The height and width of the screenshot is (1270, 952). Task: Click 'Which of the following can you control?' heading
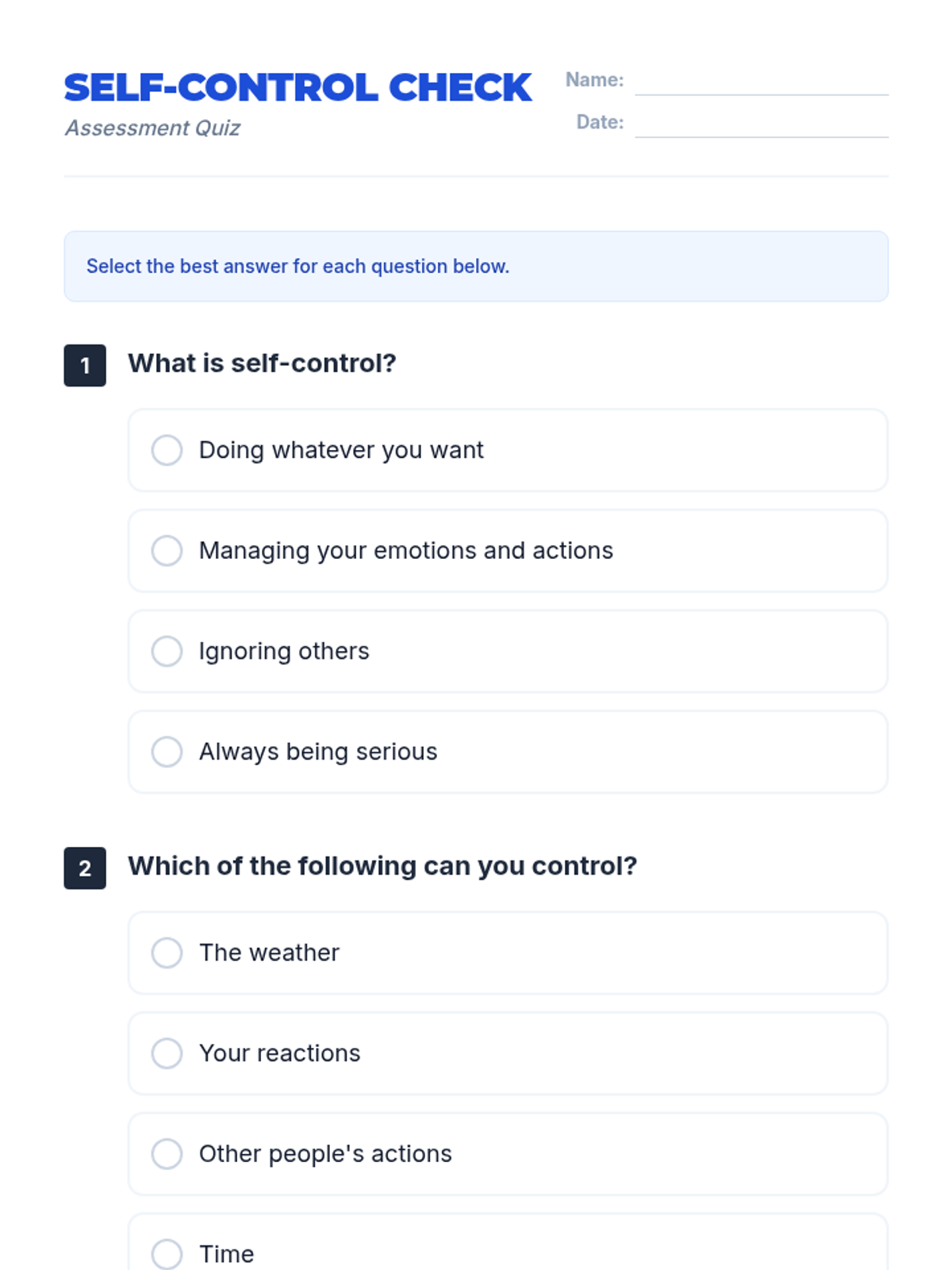point(382,866)
